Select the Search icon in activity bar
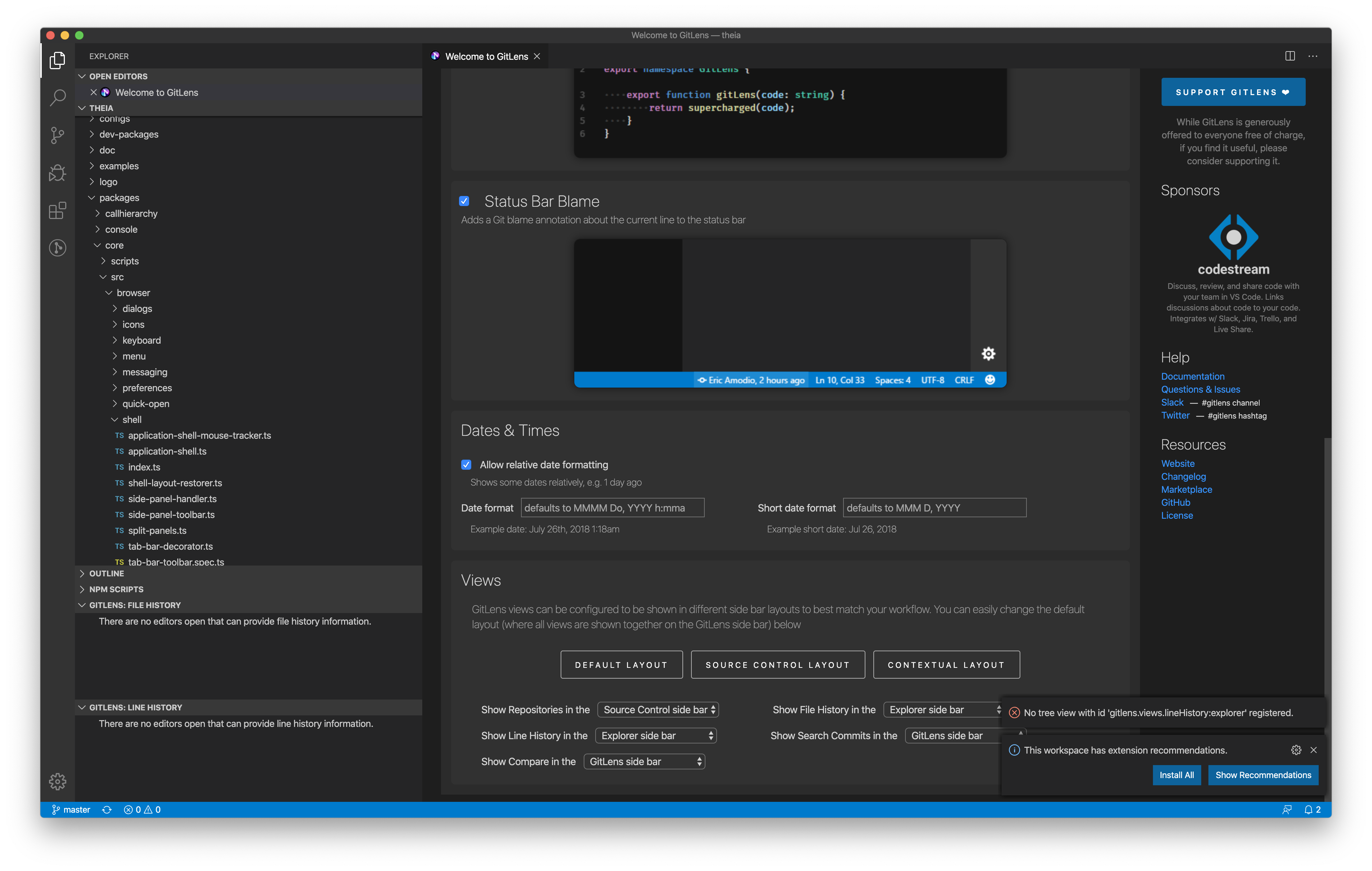The width and height of the screenshot is (1372, 871). tap(57, 97)
